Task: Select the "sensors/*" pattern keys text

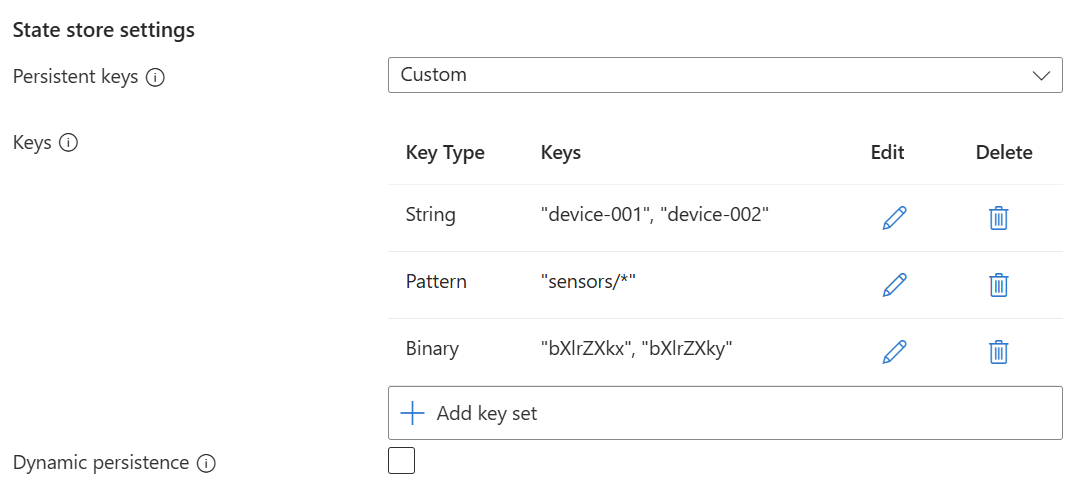Action: click(588, 282)
